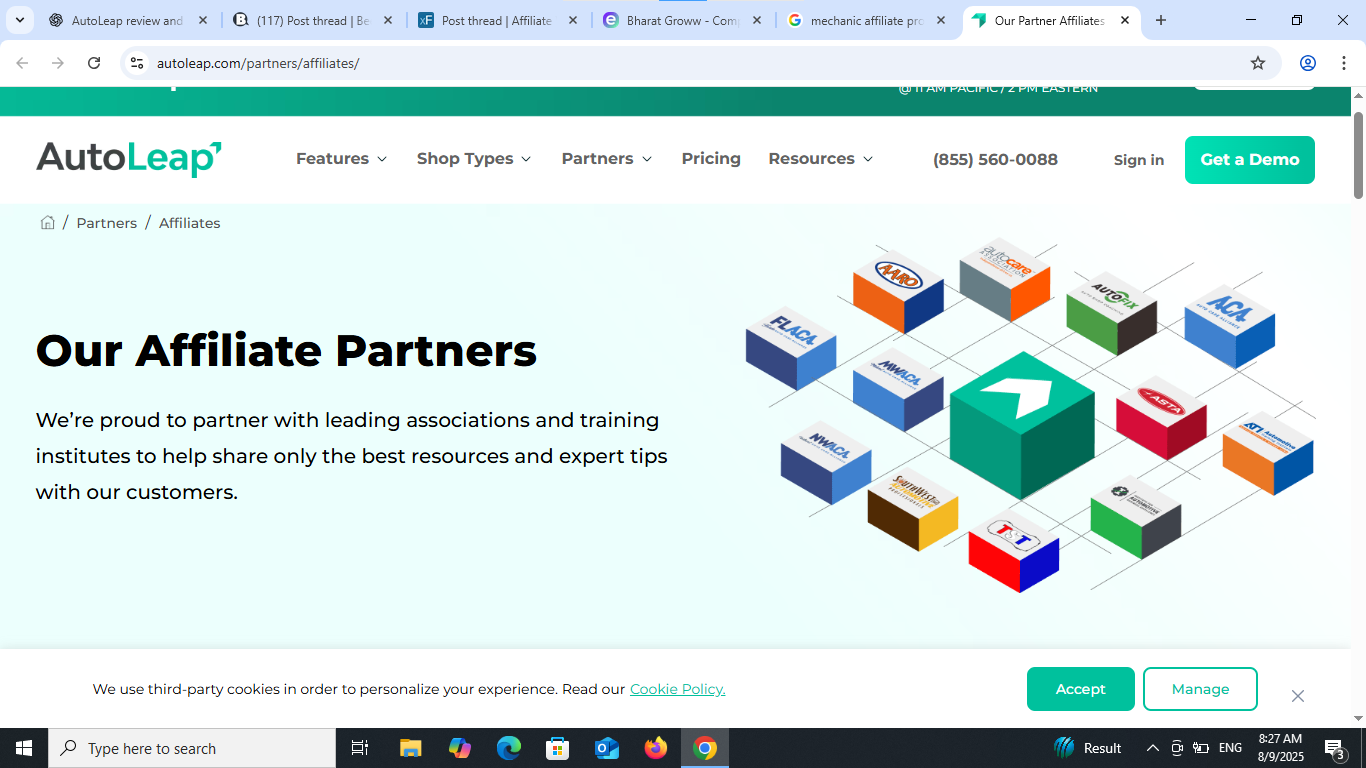Open File Explorer from taskbar
Viewport: 1366px width, 768px height.
410,748
